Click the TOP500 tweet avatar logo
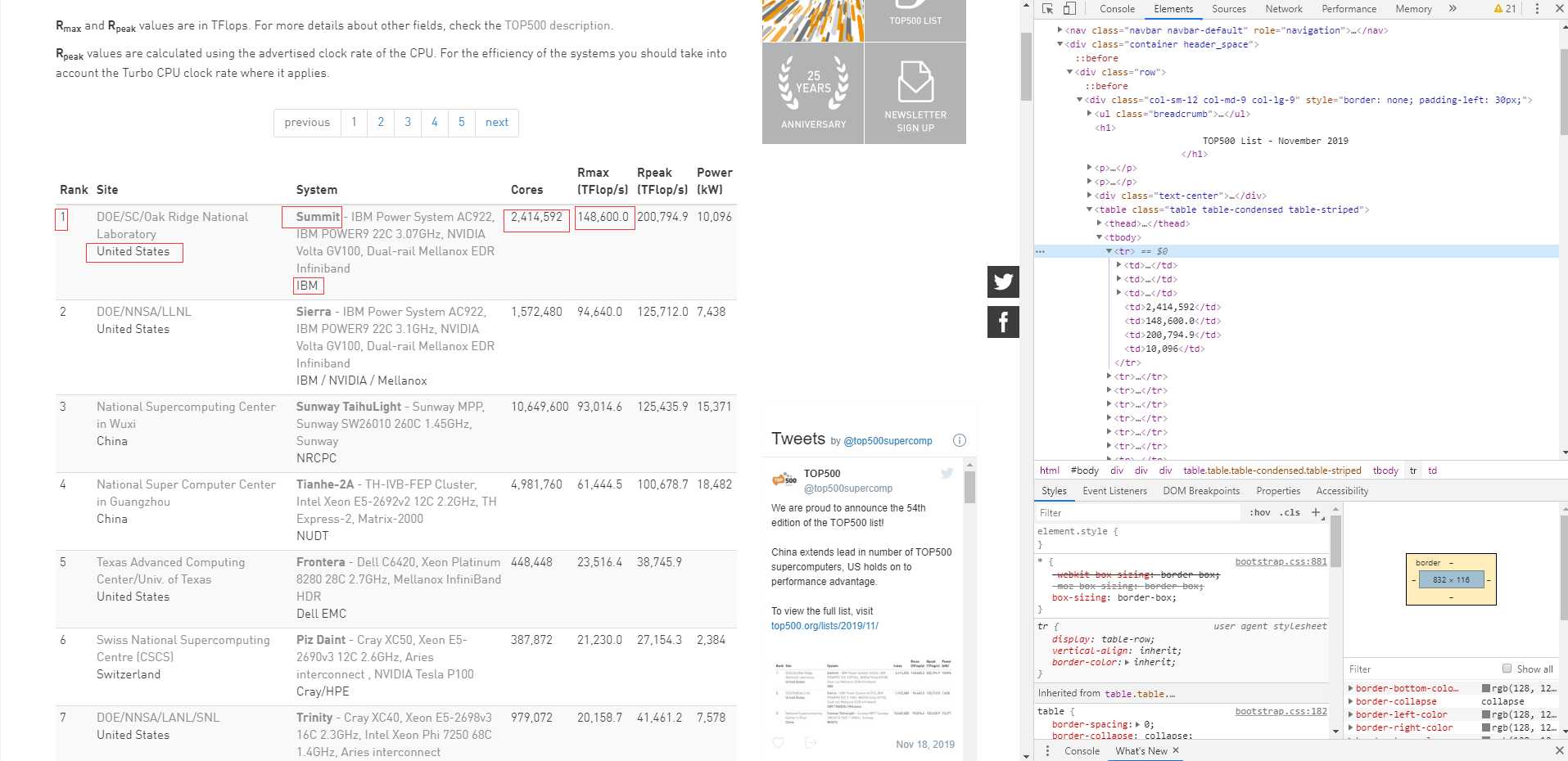 784,479
